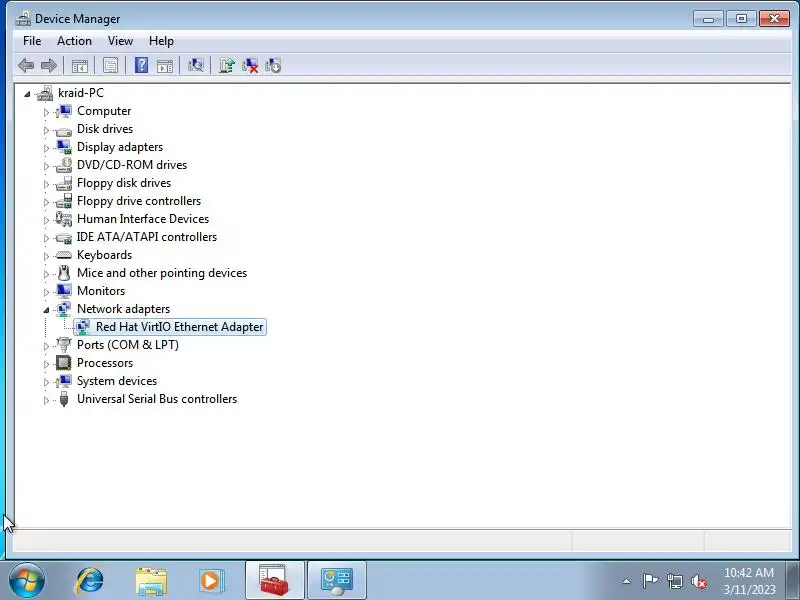This screenshot has height=600, width=800.
Task: Open Properties from the toolbar icon
Action: pos(110,65)
